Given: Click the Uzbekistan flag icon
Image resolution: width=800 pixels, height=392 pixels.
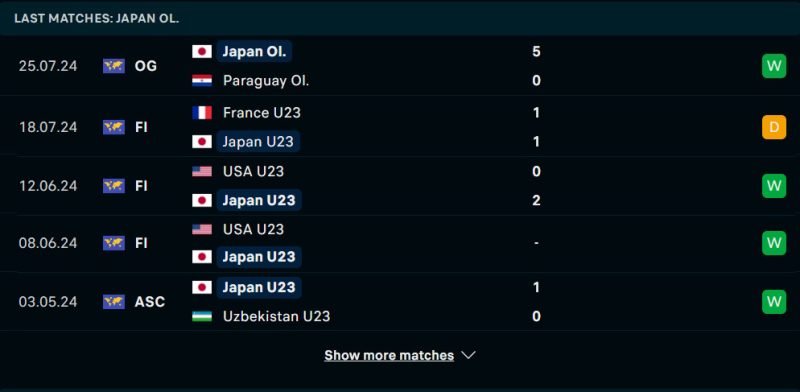Looking at the screenshot, I should click(x=202, y=316).
